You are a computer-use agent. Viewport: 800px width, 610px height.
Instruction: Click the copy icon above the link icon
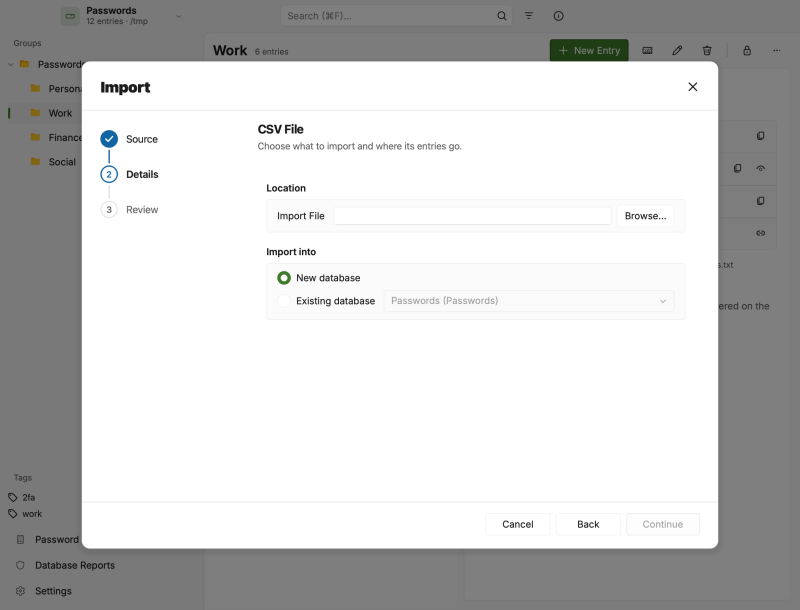(x=760, y=201)
